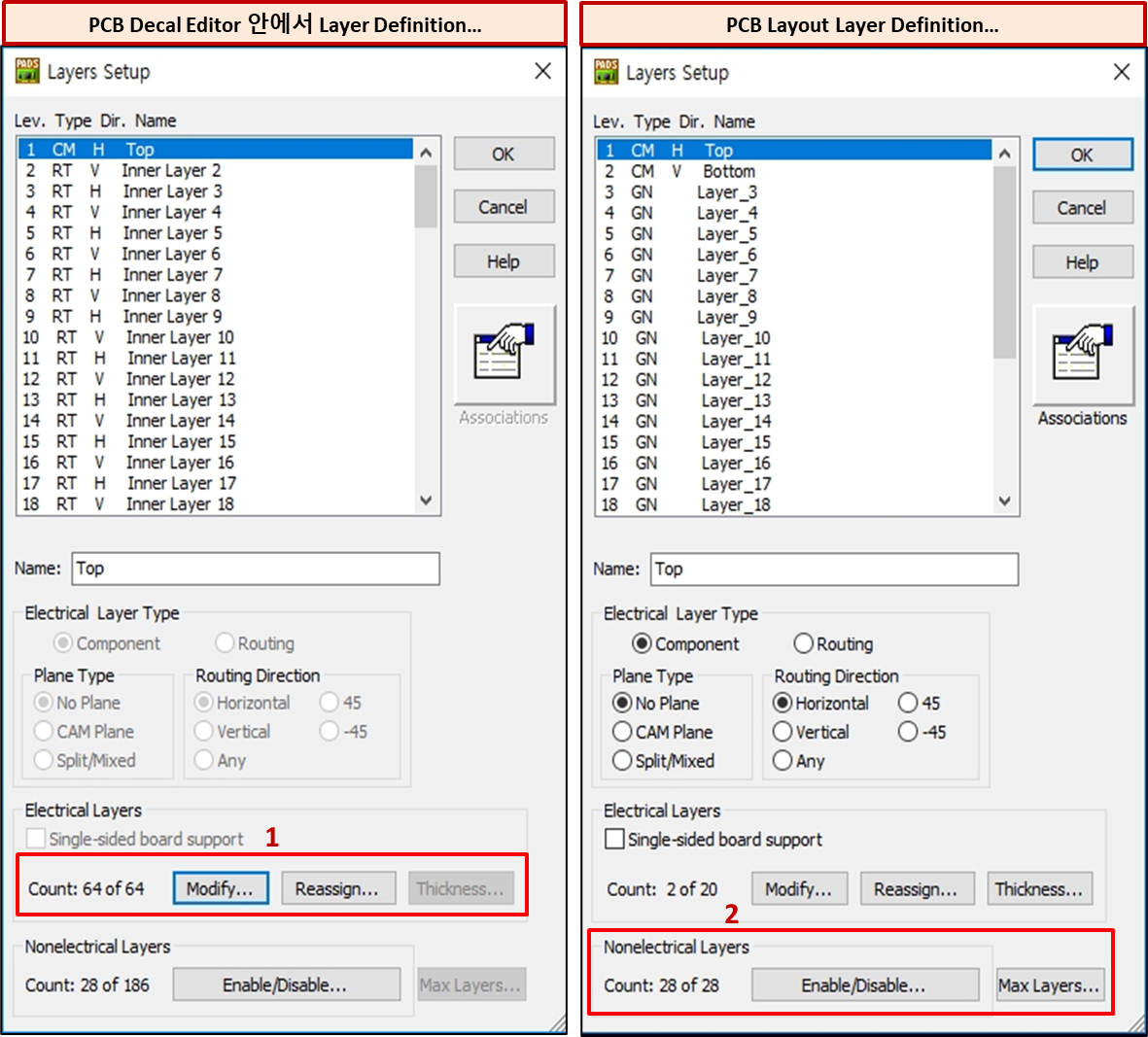This screenshot has width=1148, height=1037.
Task: Click Modify... in PCB Layout window
Action: pyautogui.click(x=799, y=888)
